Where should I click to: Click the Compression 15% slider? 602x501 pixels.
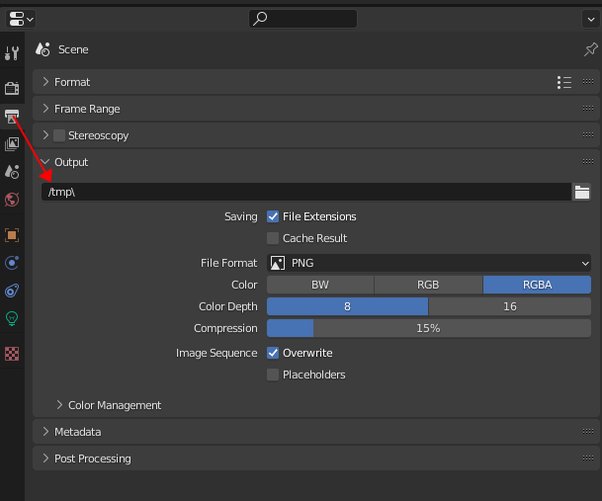(x=429, y=328)
